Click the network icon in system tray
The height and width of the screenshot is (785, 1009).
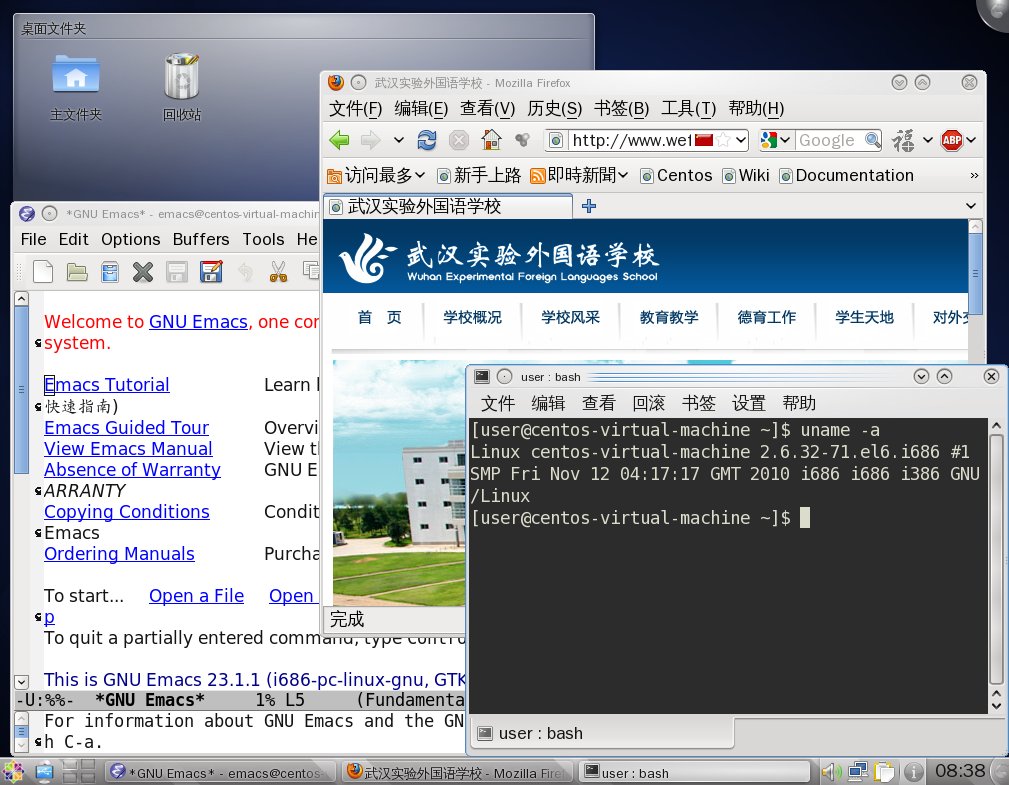(858, 771)
